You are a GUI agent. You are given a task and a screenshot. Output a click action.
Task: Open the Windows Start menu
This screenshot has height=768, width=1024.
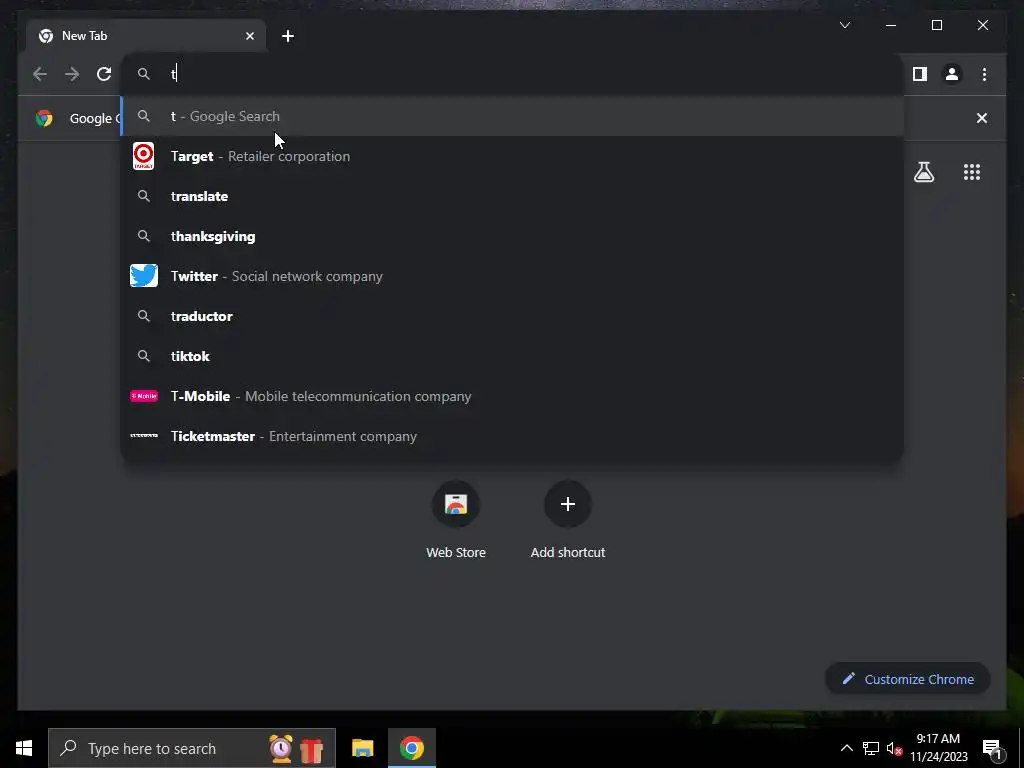pyautogui.click(x=24, y=748)
